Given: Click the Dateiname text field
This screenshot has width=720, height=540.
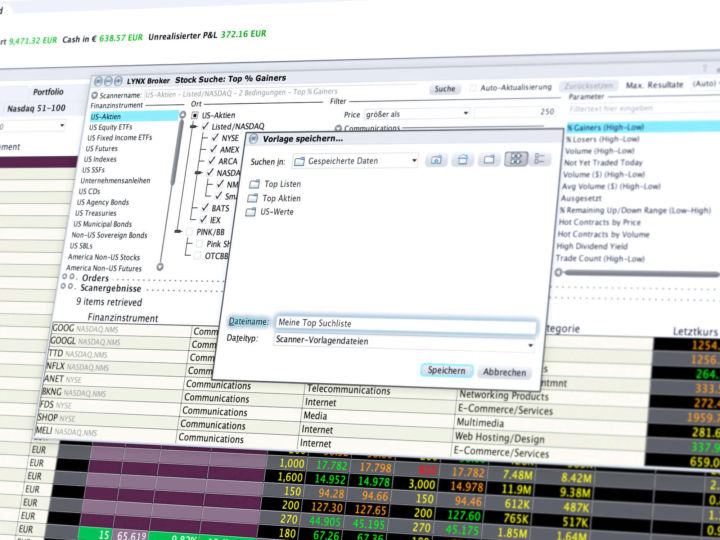Looking at the screenshot, I should [406, 324].
